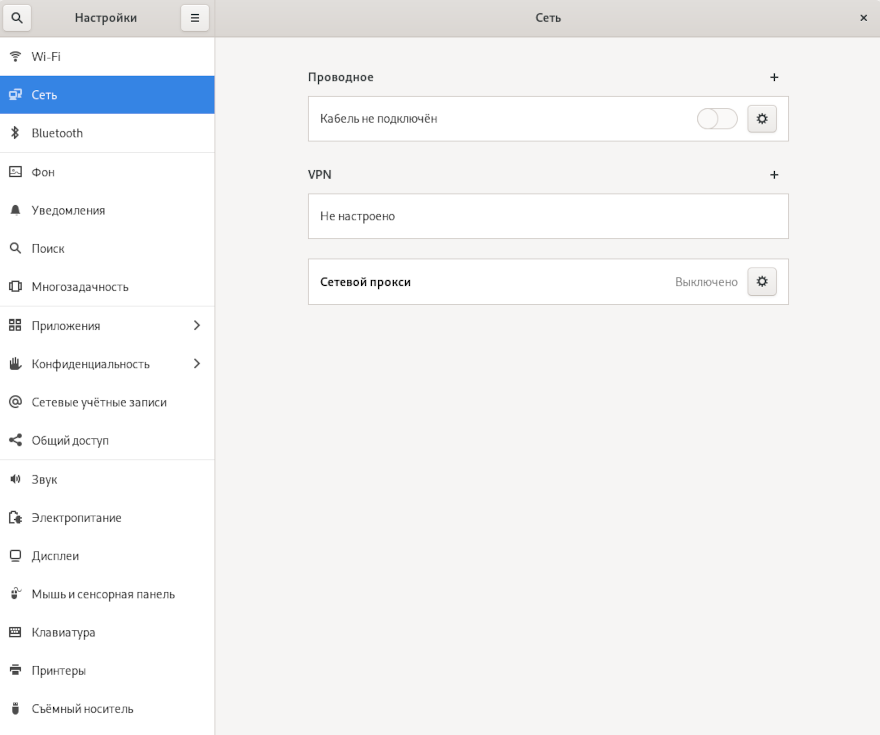This screenshot has width=880, height=735.
Task: Go to Клавиатура settings
Action: click(63, 633)
